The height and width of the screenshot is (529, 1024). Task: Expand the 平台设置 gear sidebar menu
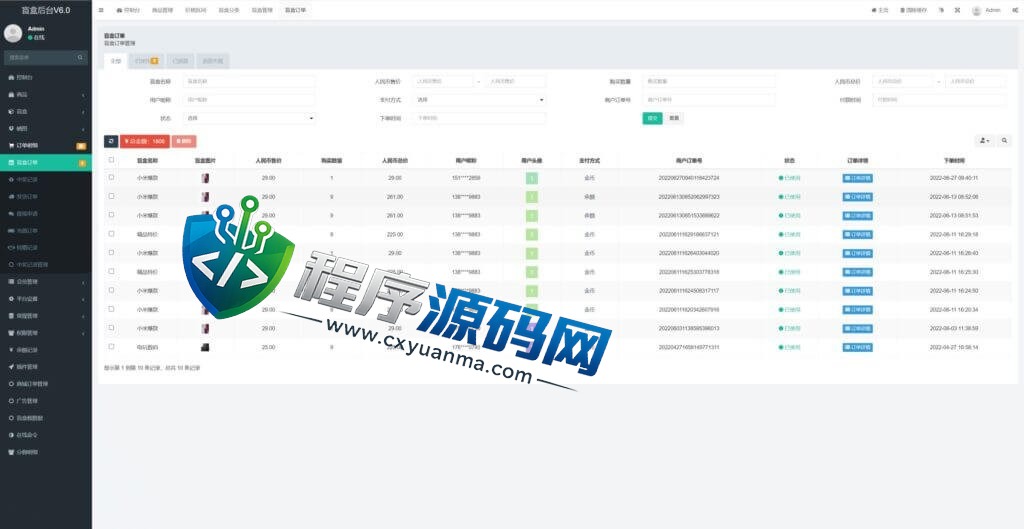click(46, 298)
